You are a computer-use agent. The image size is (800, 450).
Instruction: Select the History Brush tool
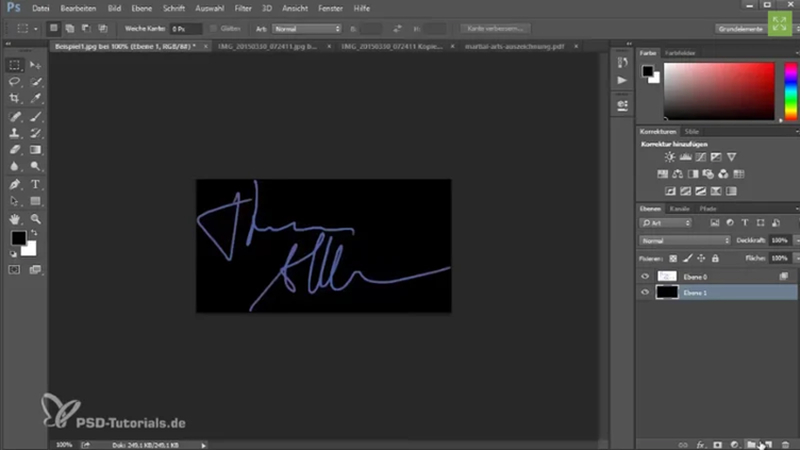[x=35, y=133]
